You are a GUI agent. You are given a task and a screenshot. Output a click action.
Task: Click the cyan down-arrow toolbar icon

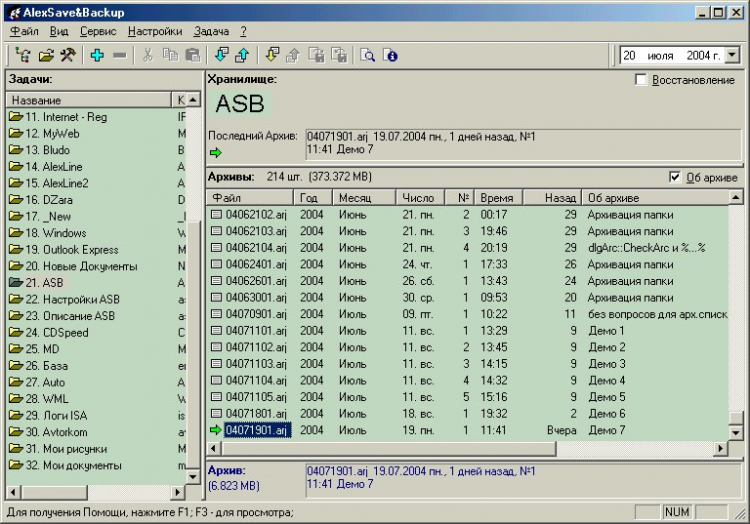click(x=222, y=56)
